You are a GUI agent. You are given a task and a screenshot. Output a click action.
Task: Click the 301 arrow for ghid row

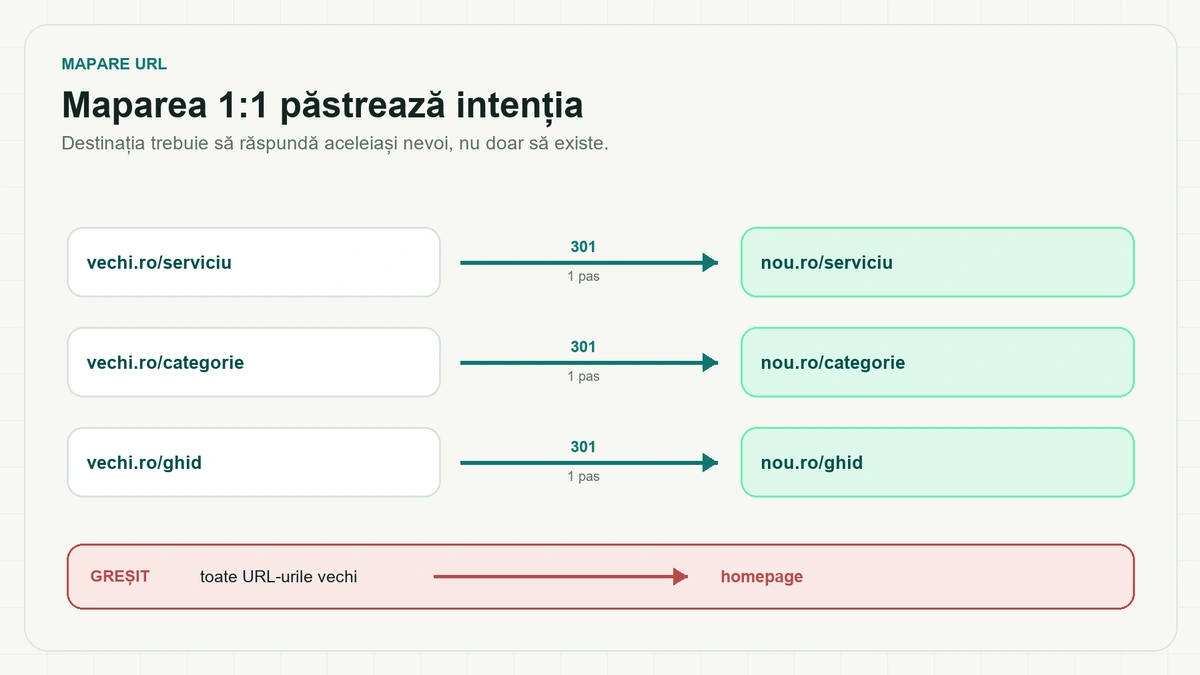click(x=589, y=463)
